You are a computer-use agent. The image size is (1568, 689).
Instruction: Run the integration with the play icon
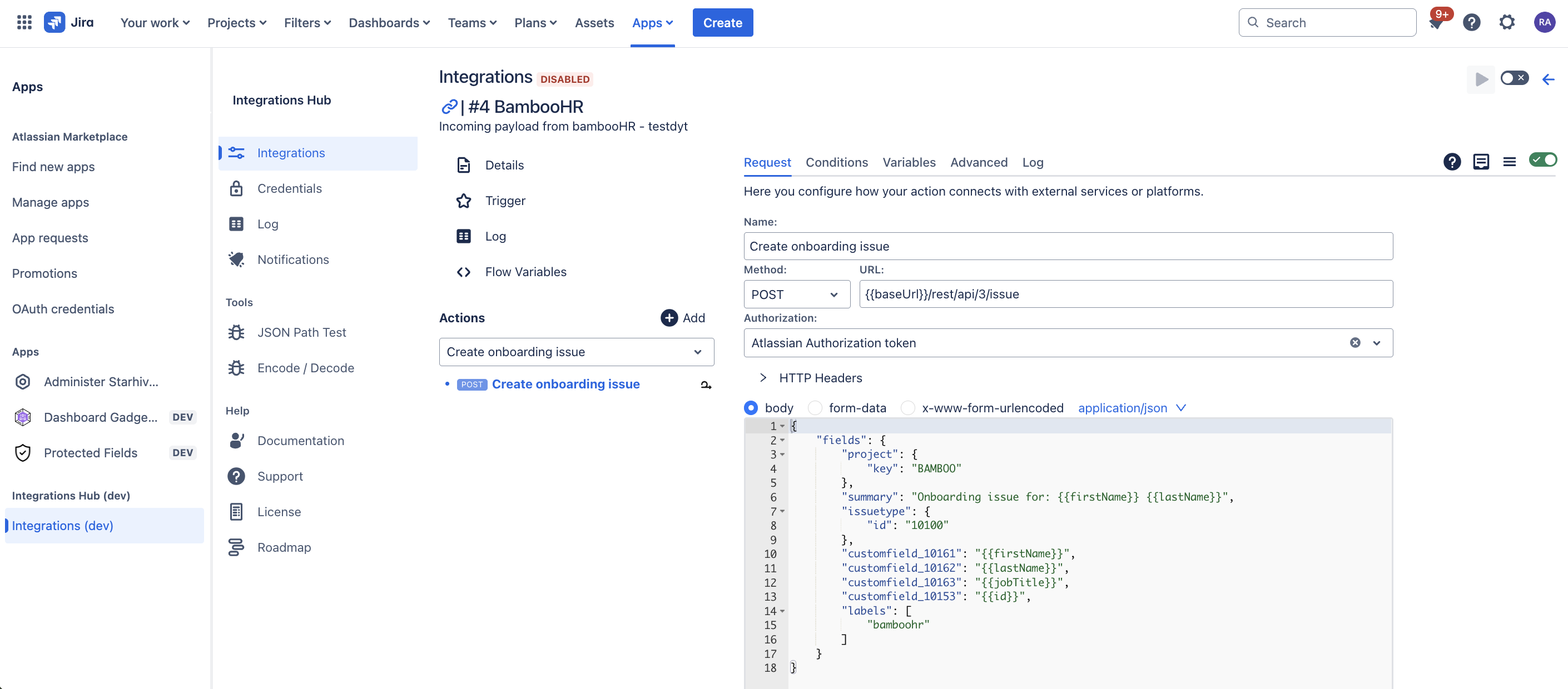click(x=1482, y=79)
